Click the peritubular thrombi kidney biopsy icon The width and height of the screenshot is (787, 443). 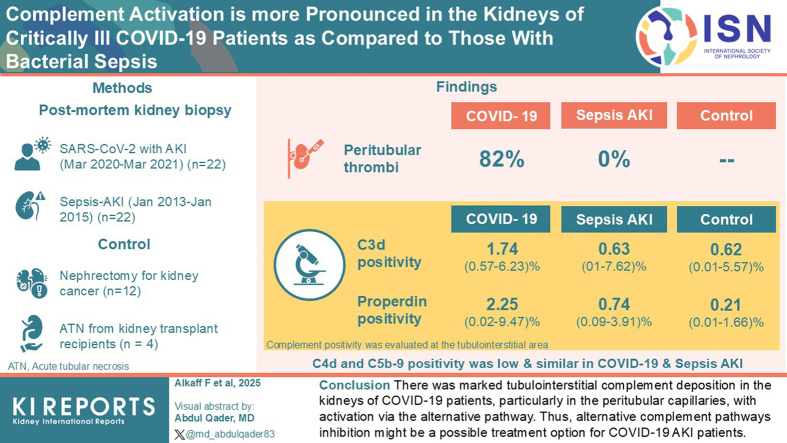click(x=305, y=158)
